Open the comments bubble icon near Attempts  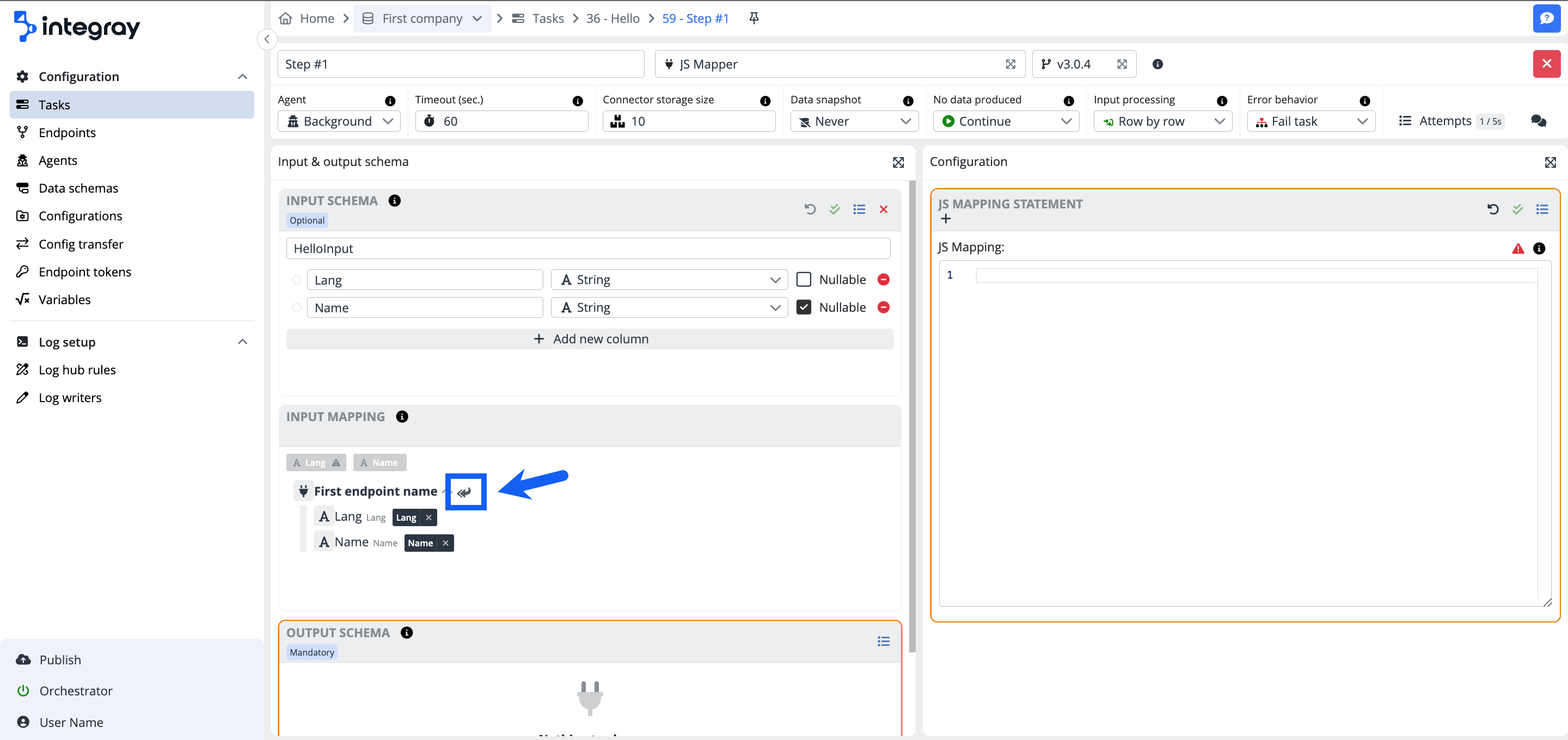point(1538,121)
